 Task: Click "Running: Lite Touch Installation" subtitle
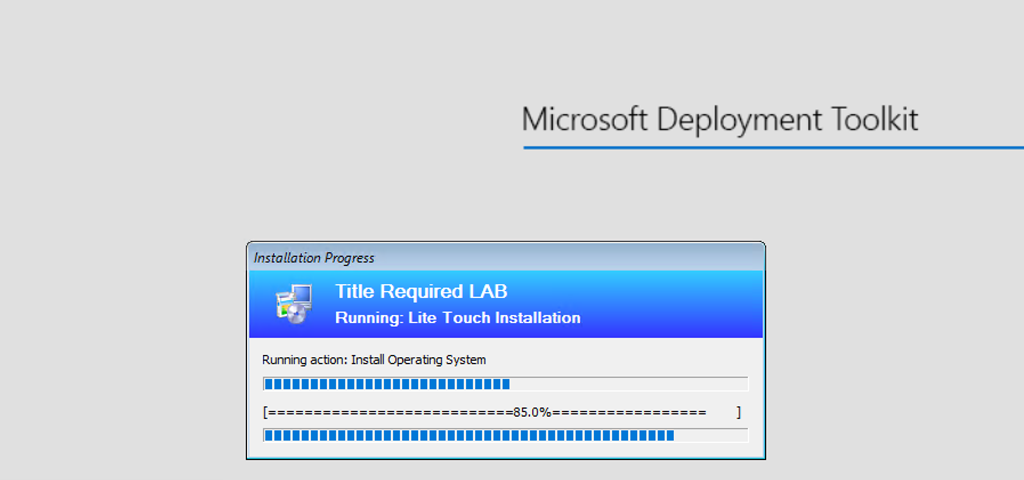pyautogui.click(x=457, y=318)
